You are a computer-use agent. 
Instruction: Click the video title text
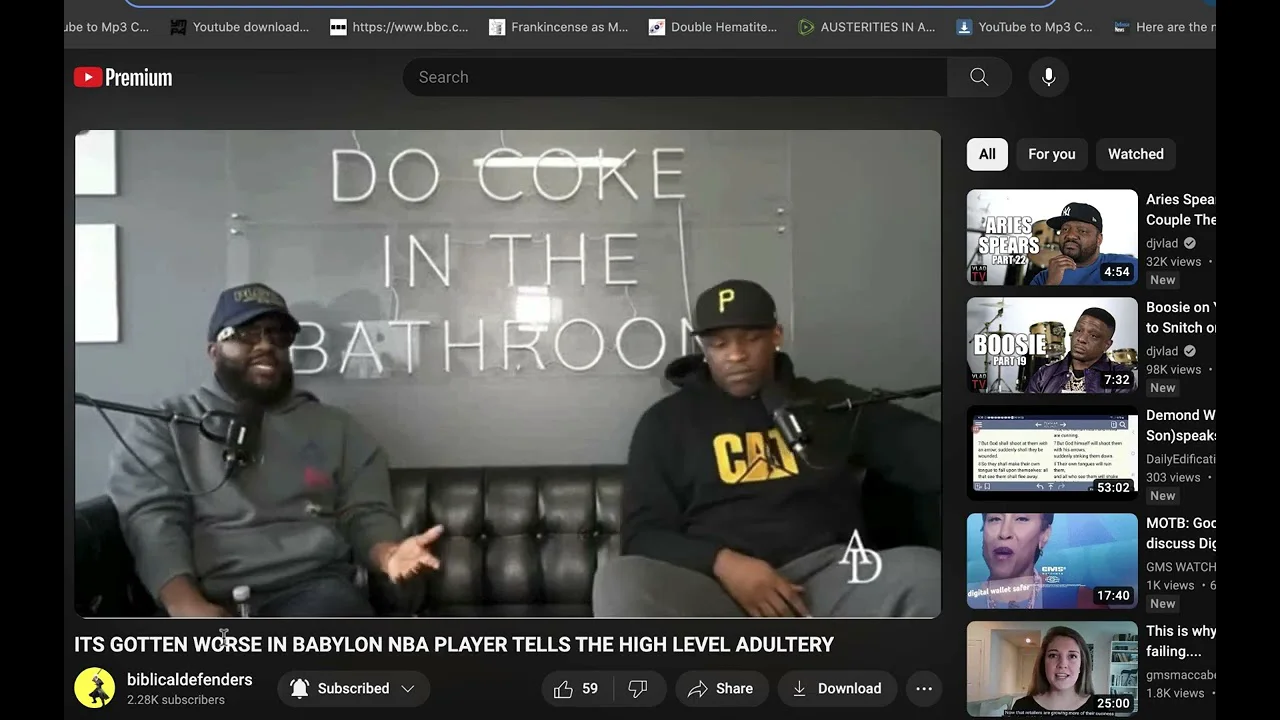[454, 645]
